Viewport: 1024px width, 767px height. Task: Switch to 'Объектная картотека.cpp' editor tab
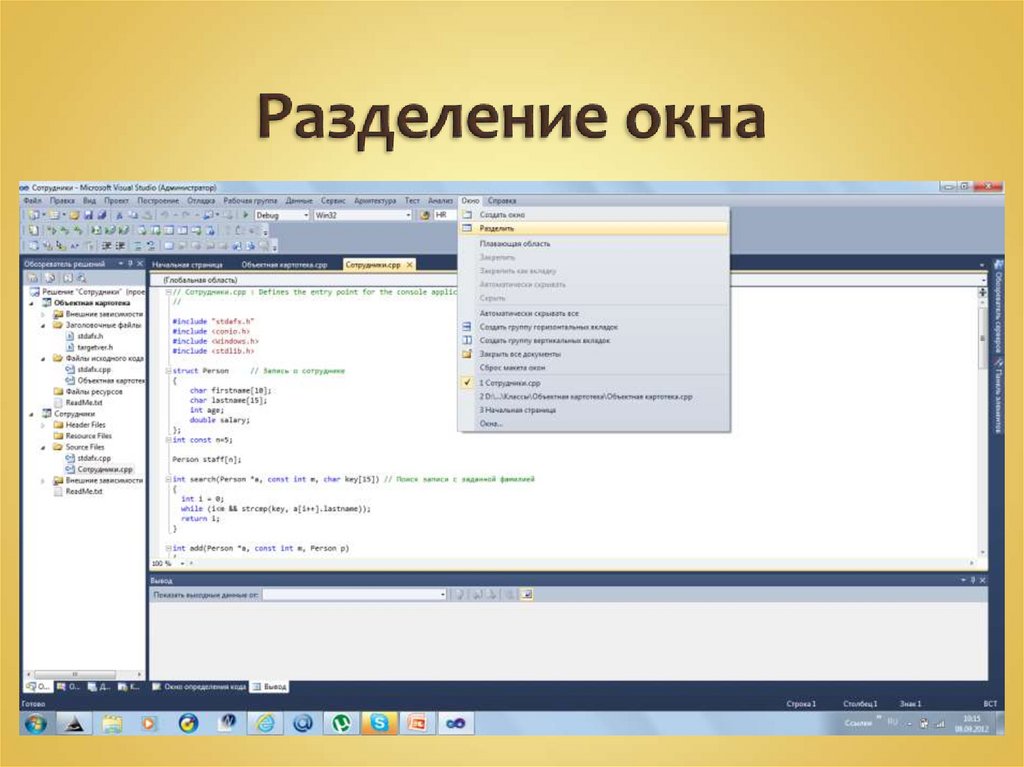(x=284, y=265)
